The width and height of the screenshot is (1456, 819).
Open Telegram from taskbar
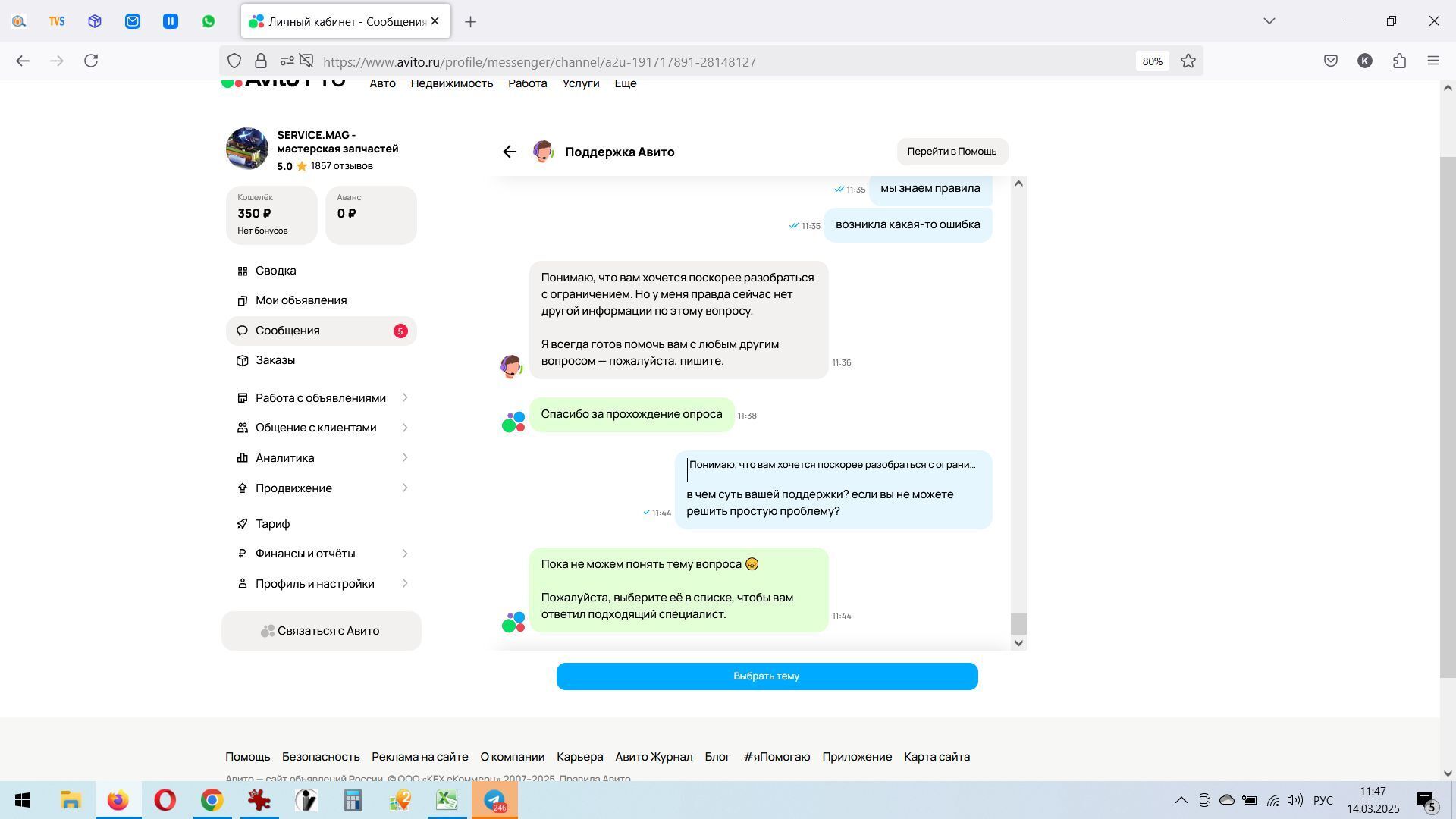[494, 801]
